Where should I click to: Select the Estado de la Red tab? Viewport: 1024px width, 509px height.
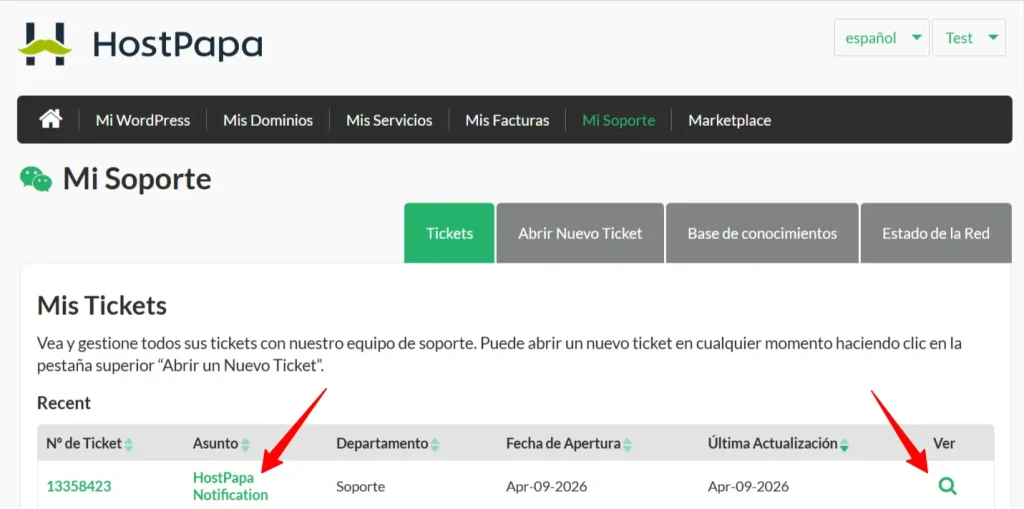tap(935, 233)
